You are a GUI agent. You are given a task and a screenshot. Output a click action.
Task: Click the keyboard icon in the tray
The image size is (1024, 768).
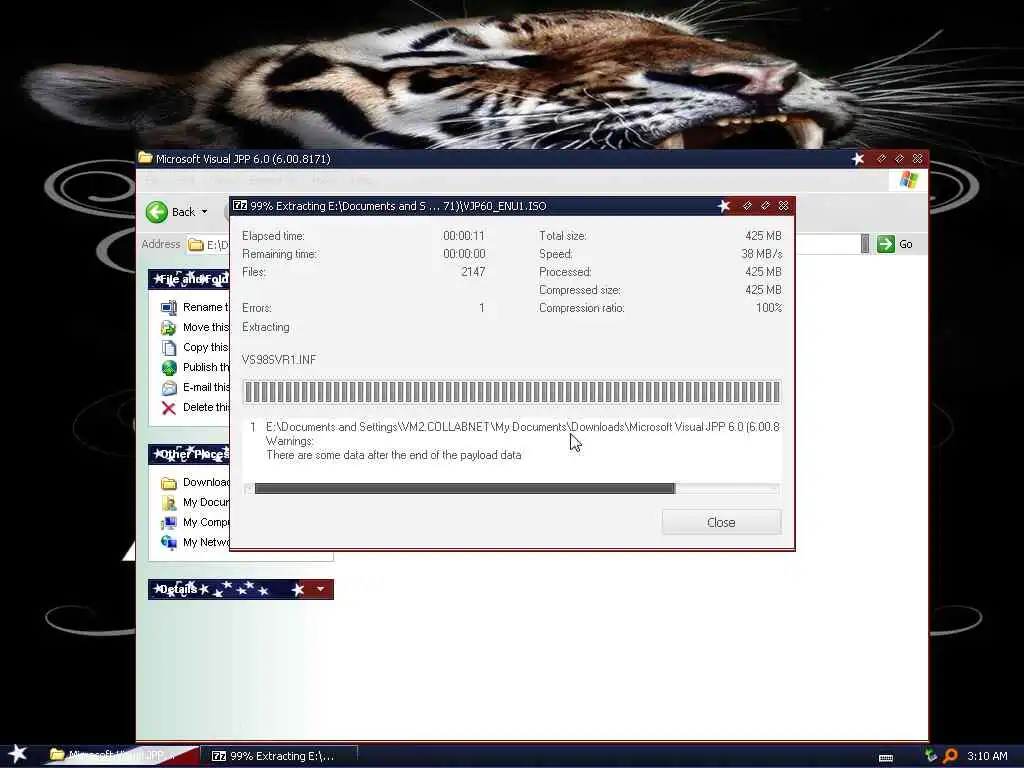pyautogui.click(x=886, y=758)
